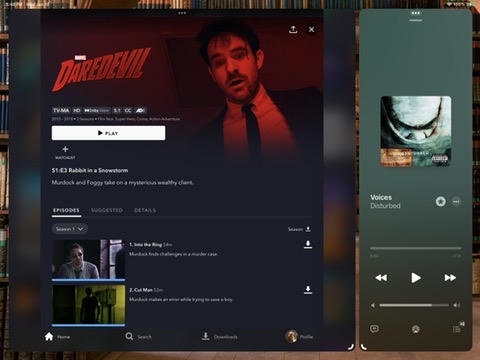Image resolution: width=480 pixels, height=360 pixels.
Task: Switch to the Episodes tab
Action: (66, 210)
